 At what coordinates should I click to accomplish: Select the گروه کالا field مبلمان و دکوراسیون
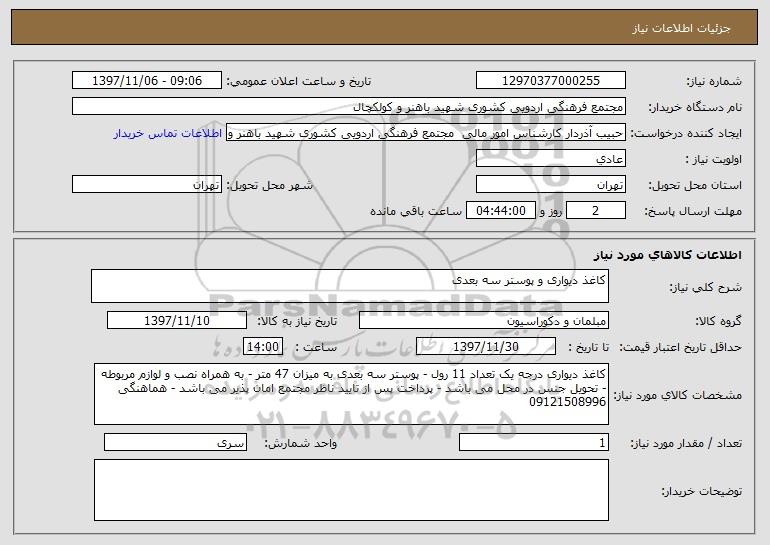point(484,321)
